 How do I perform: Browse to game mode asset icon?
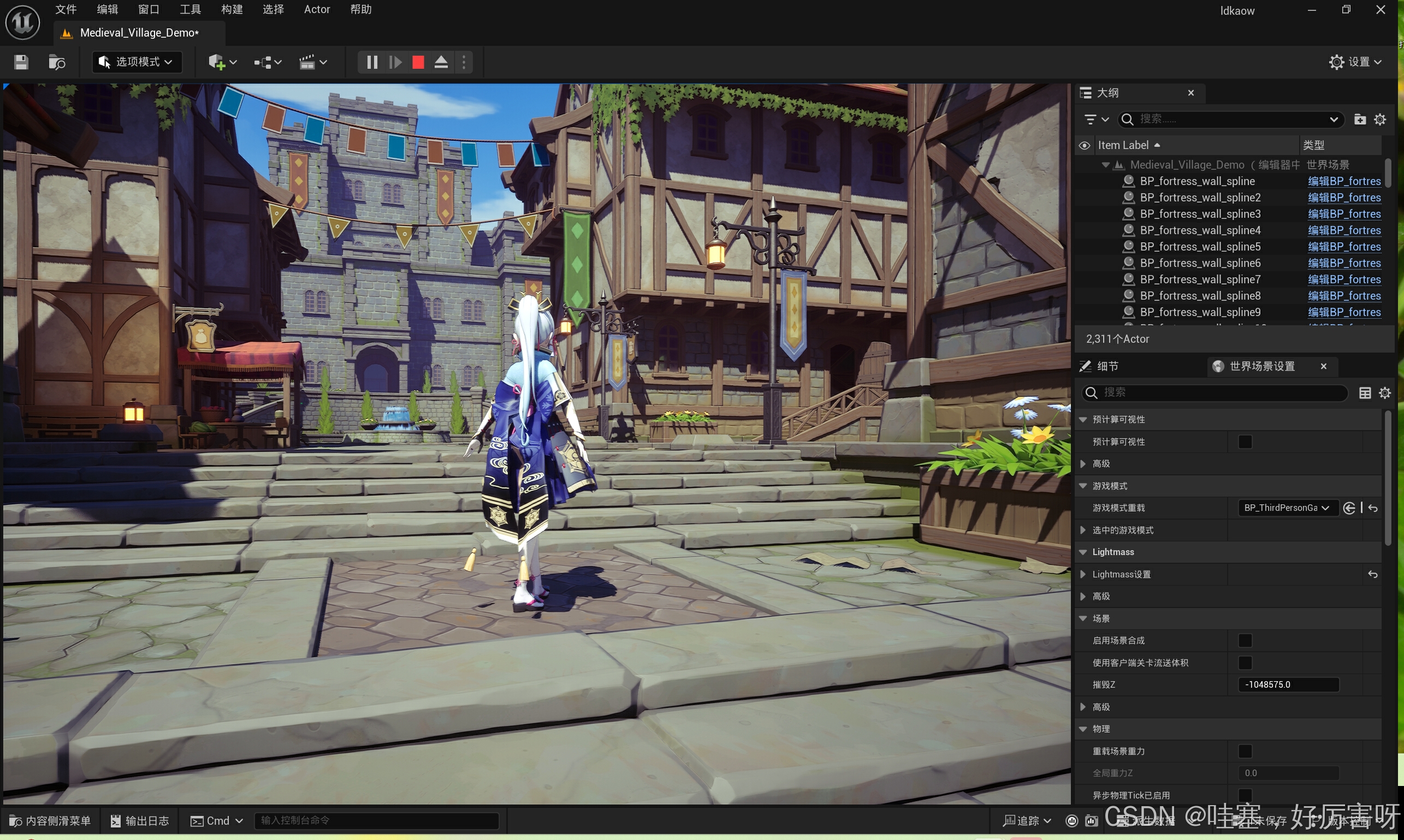coord(1349,508)
